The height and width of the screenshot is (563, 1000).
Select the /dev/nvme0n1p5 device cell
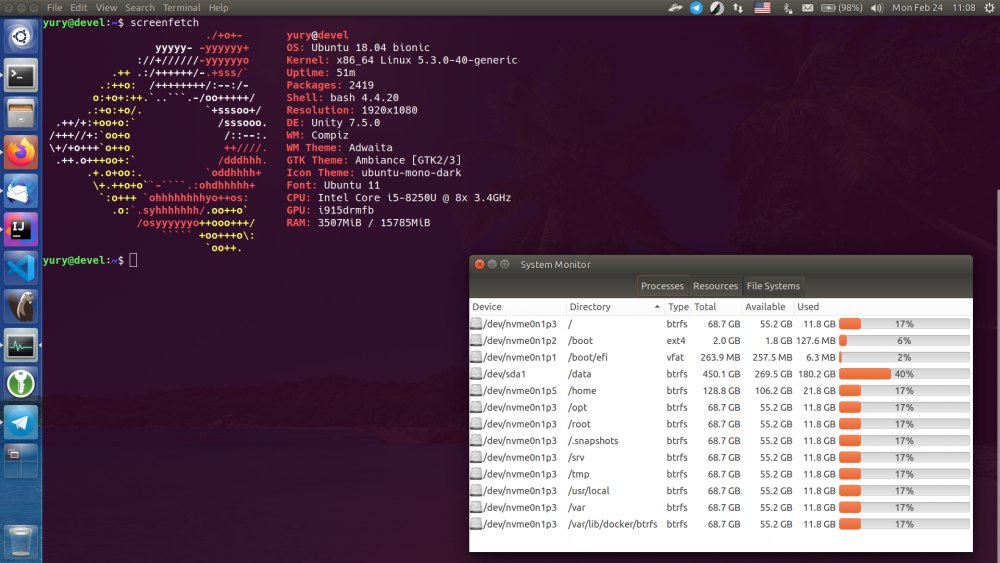[520, 391]
